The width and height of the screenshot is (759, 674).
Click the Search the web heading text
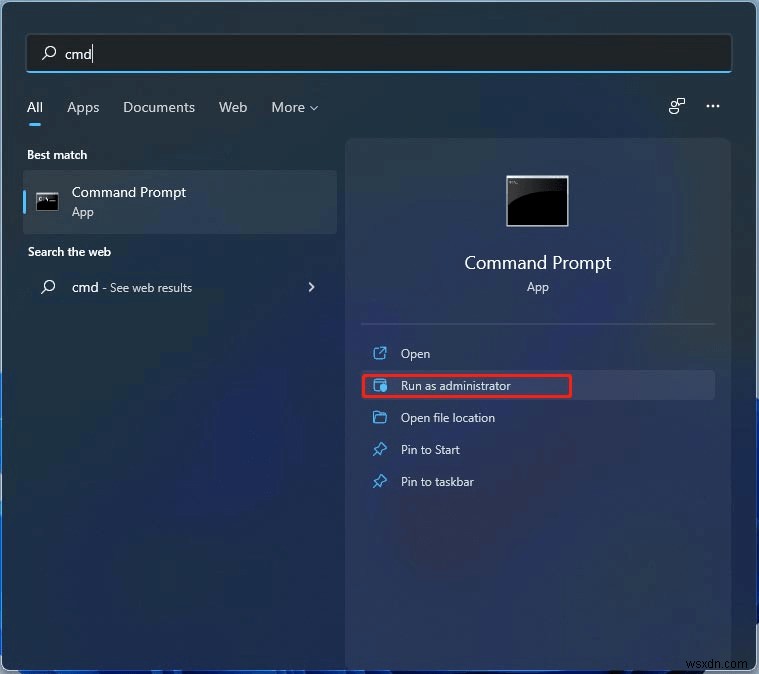click(x=69, y=252)
